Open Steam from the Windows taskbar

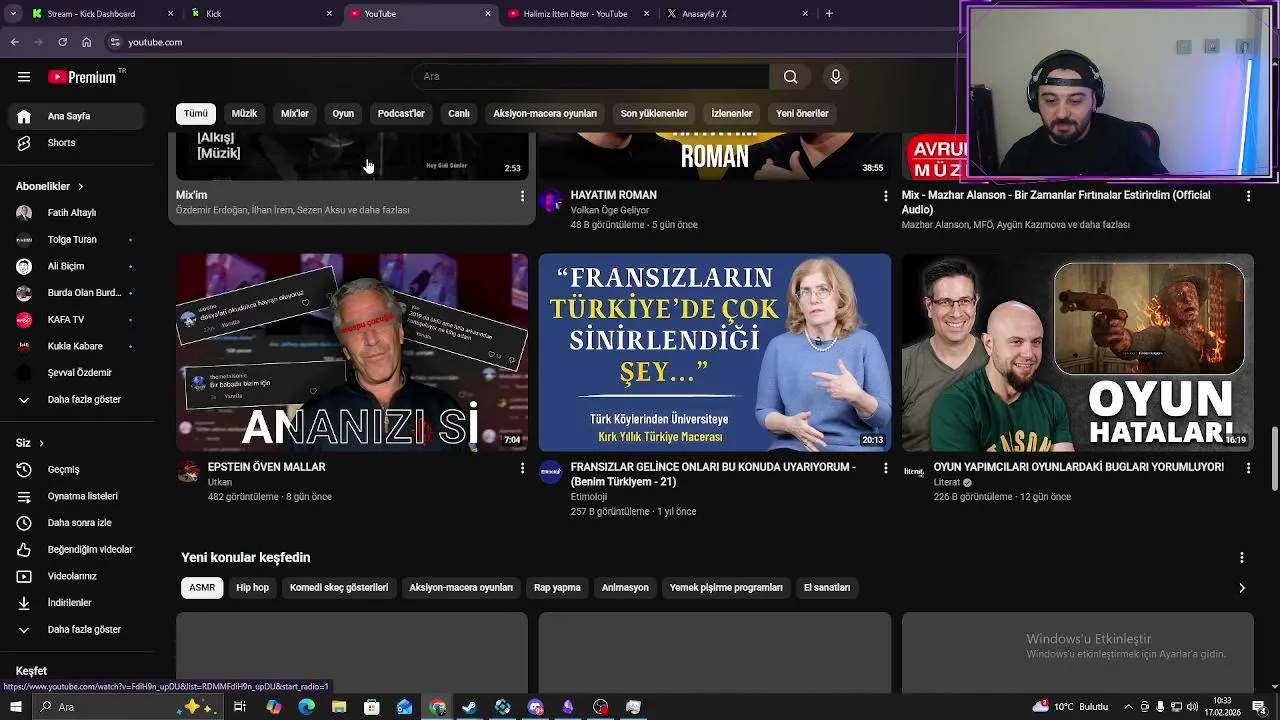point(469,707)
